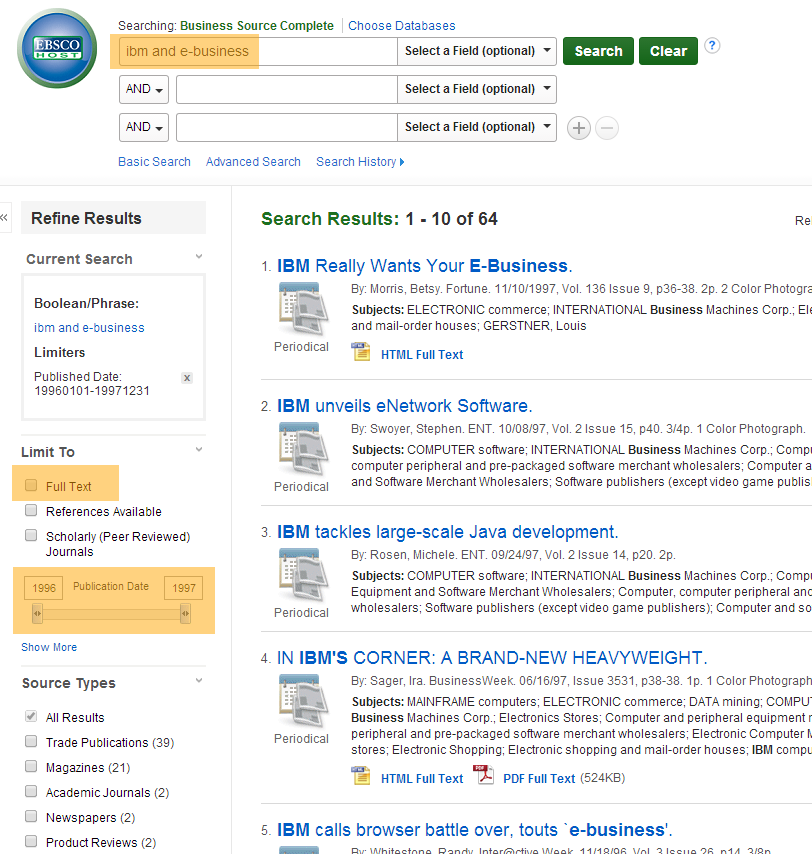Click the Periodical icon for IBM Really Wants Your E-Business

click(x=303, y=309)
